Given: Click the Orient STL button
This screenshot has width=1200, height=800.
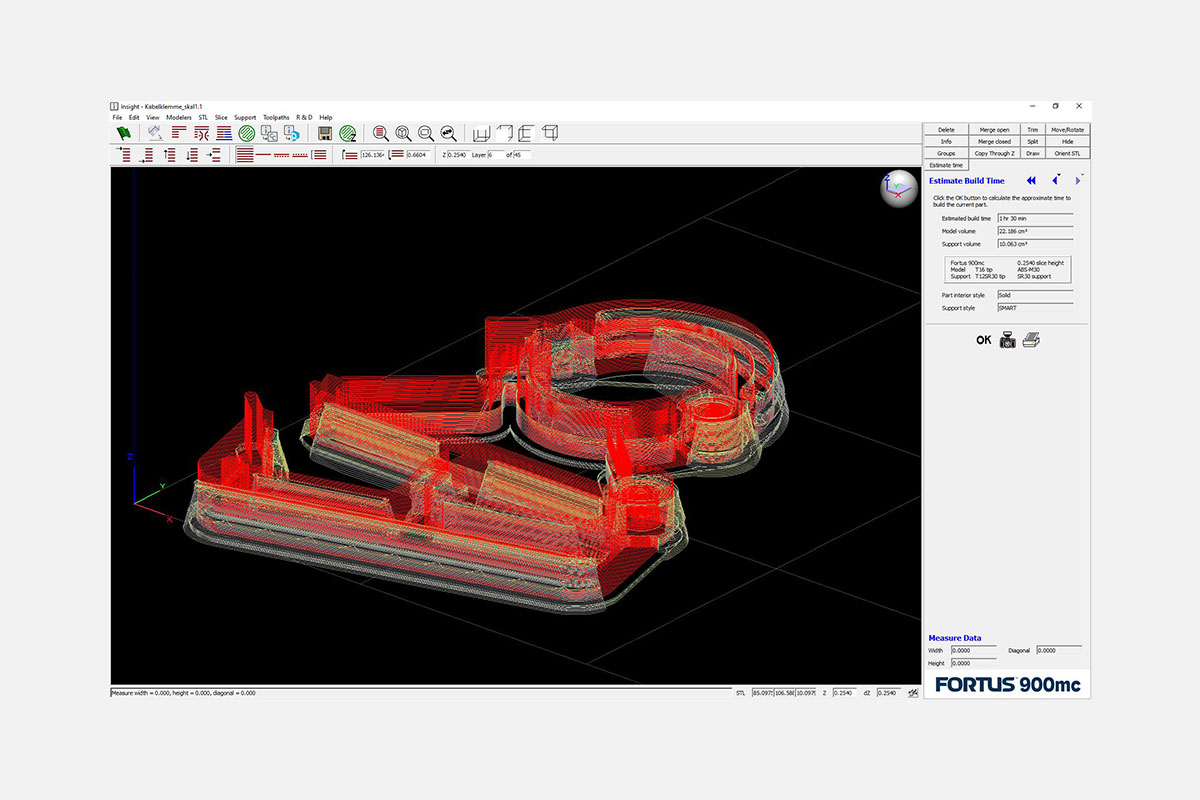Looking at the screenshot, I should tap(1067, 153).
